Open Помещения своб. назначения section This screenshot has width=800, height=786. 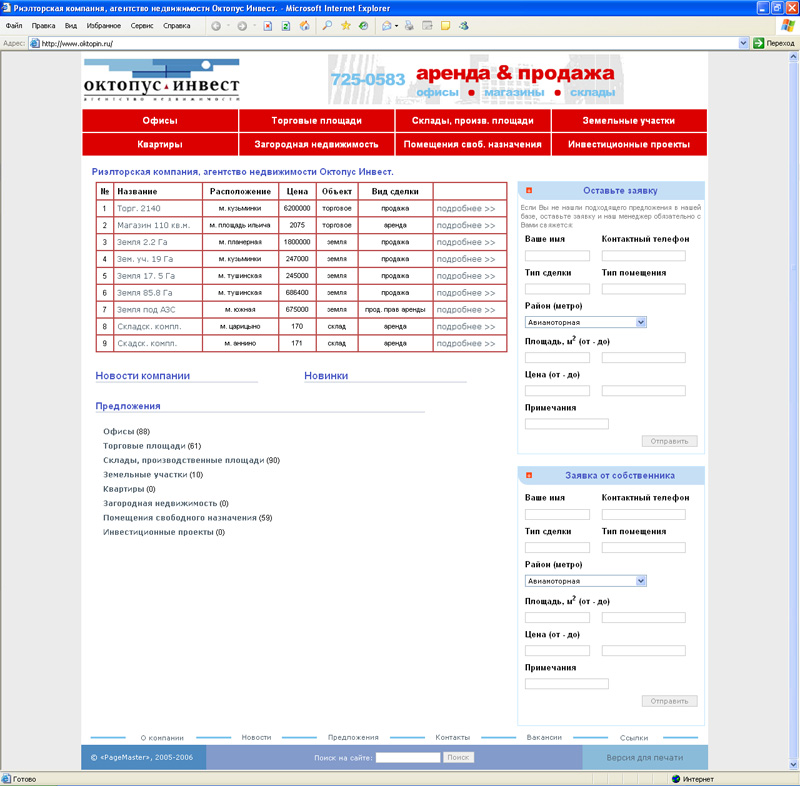pyautogui.click(x=472, y=144)
